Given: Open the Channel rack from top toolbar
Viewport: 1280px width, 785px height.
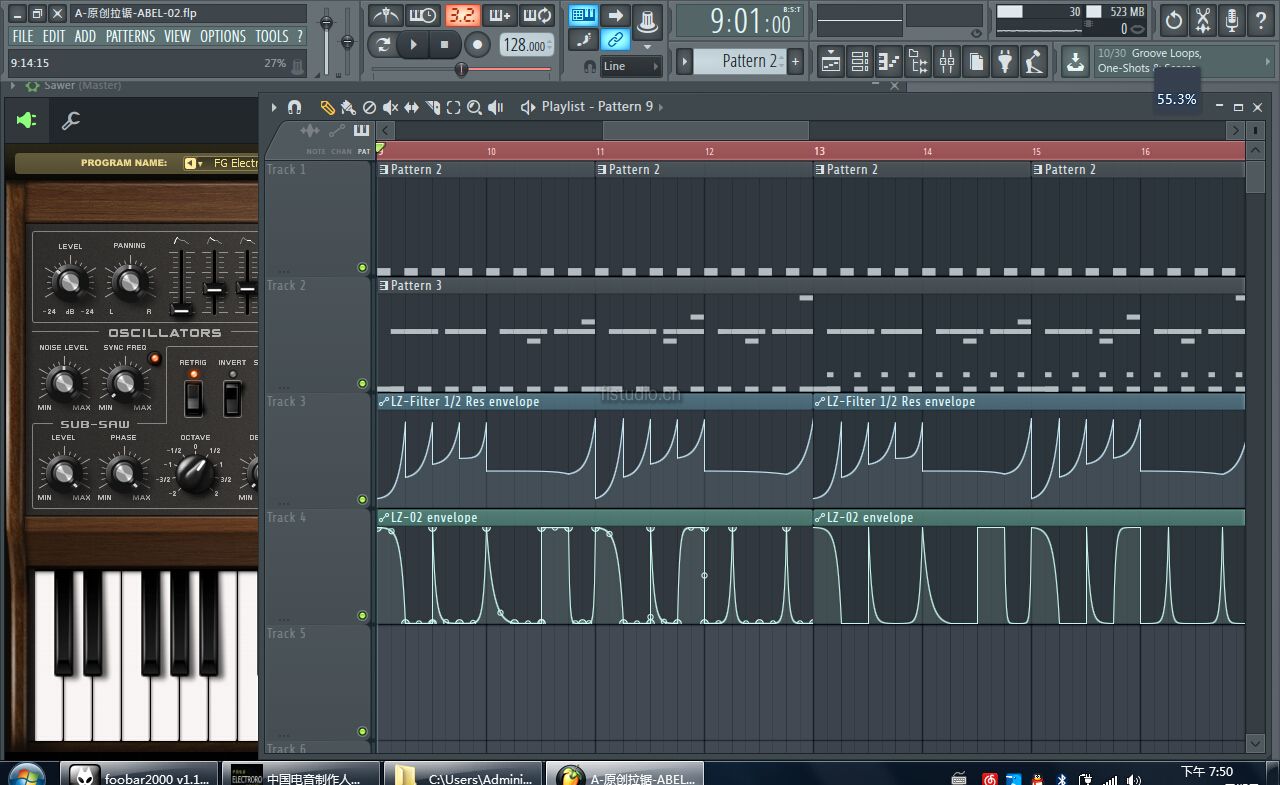Looking at the screenshot, I should (x=860, y=62).
